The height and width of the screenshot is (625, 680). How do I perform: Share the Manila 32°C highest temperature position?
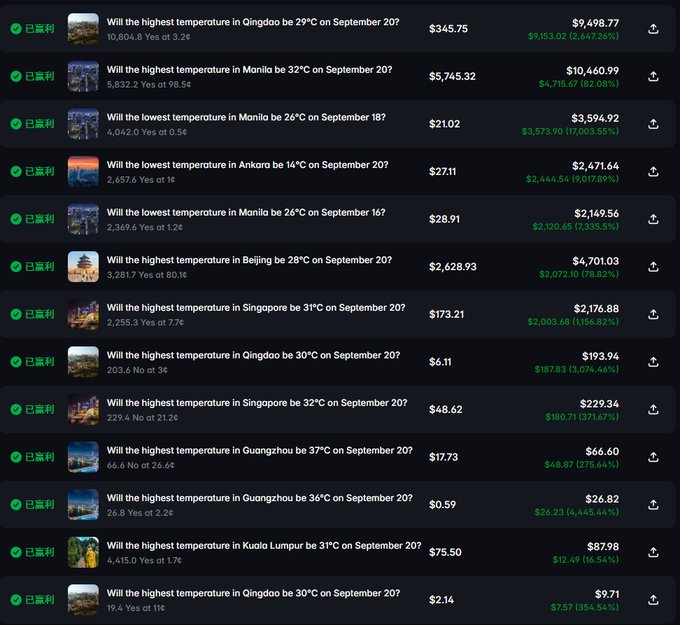(x=653, y=76)
